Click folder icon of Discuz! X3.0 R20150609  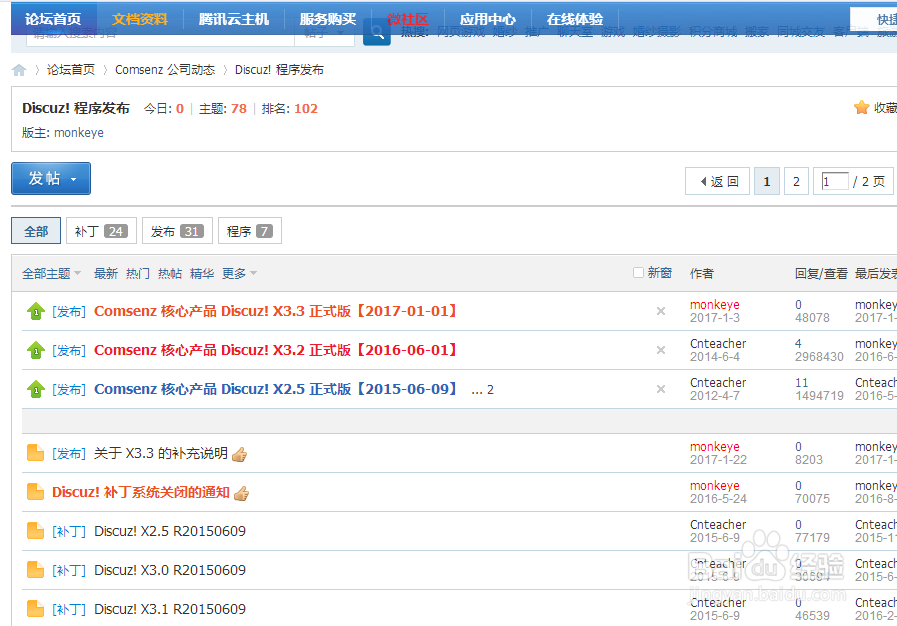coord(35,570)
